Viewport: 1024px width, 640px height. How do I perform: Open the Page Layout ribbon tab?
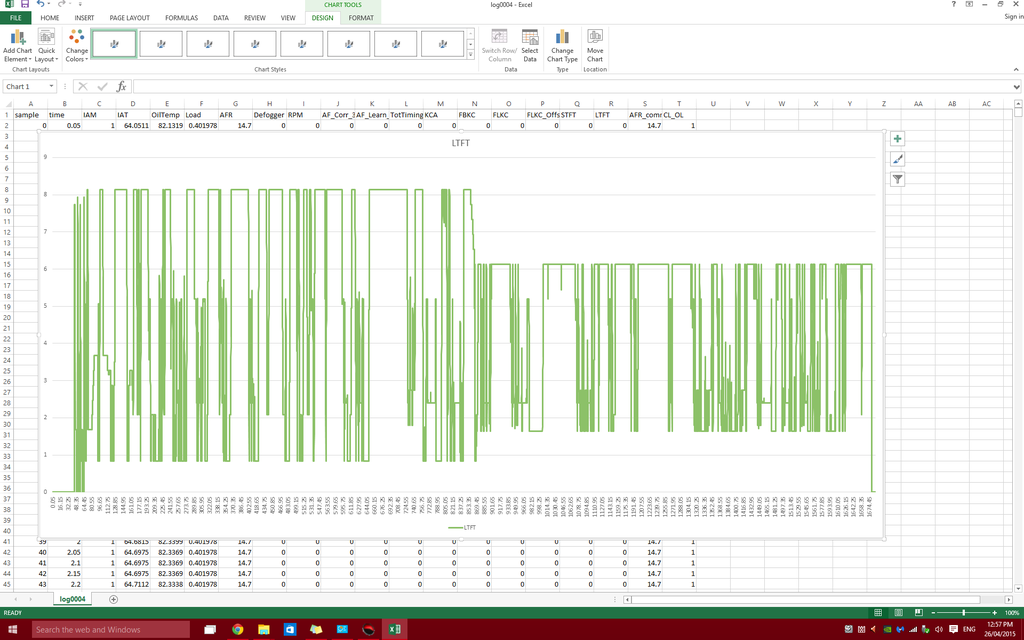(129, 18)
